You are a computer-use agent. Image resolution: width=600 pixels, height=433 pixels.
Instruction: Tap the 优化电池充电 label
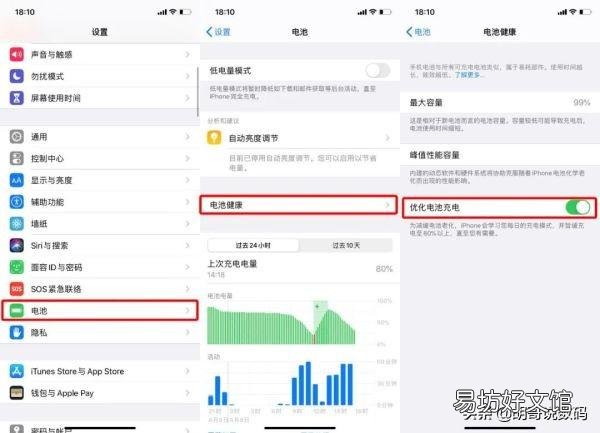tap(435, 208)
